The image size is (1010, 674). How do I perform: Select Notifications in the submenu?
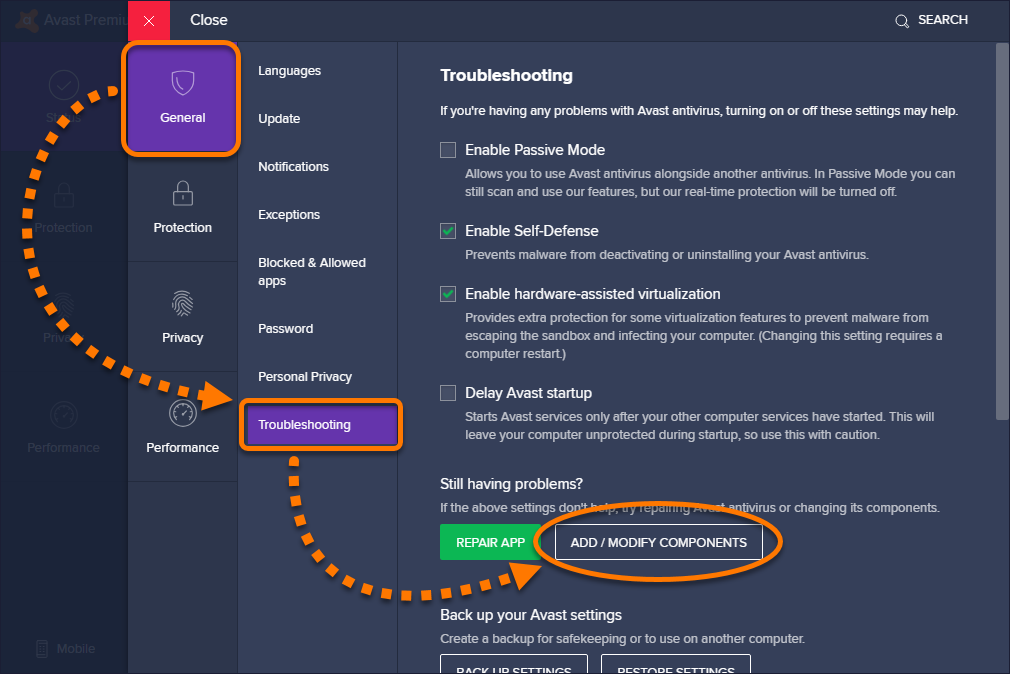[293, 167]
